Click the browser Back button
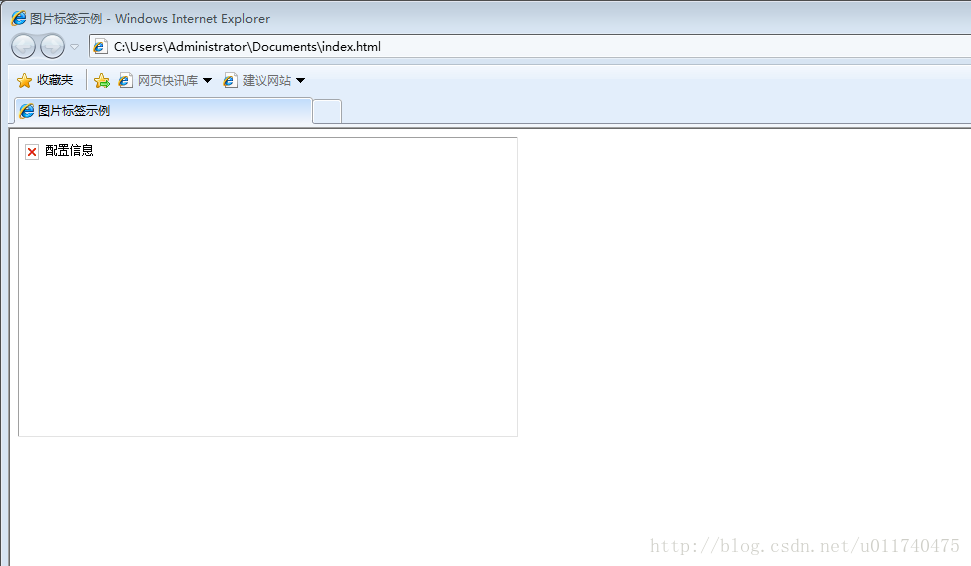The width and height of the screenshot is (971, 566). click(24, 46)
